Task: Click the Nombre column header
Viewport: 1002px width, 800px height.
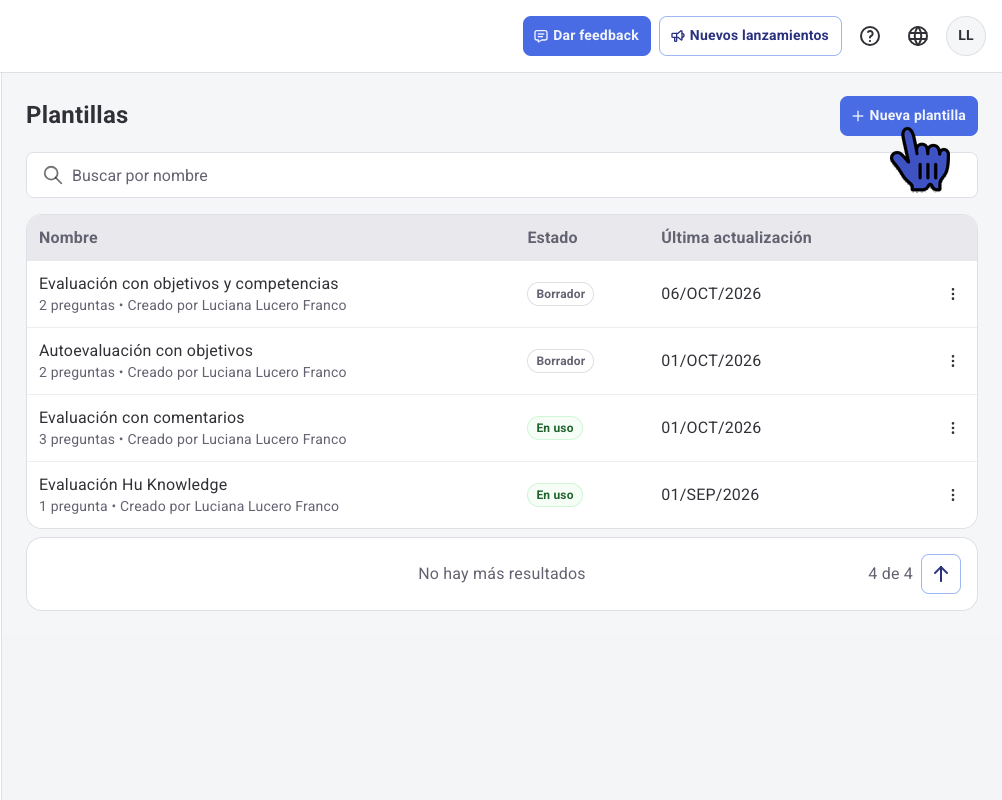Action: point(68,238)
